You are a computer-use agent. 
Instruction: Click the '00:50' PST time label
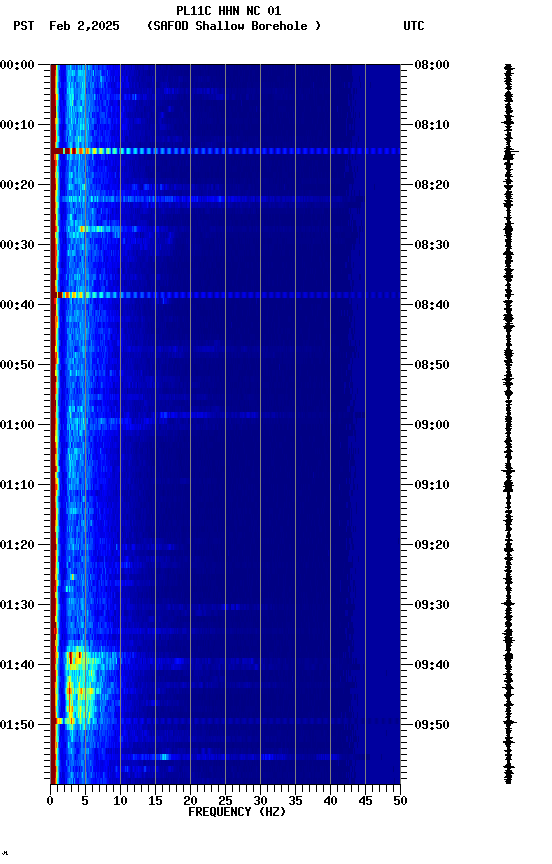[x=17, y=365]
